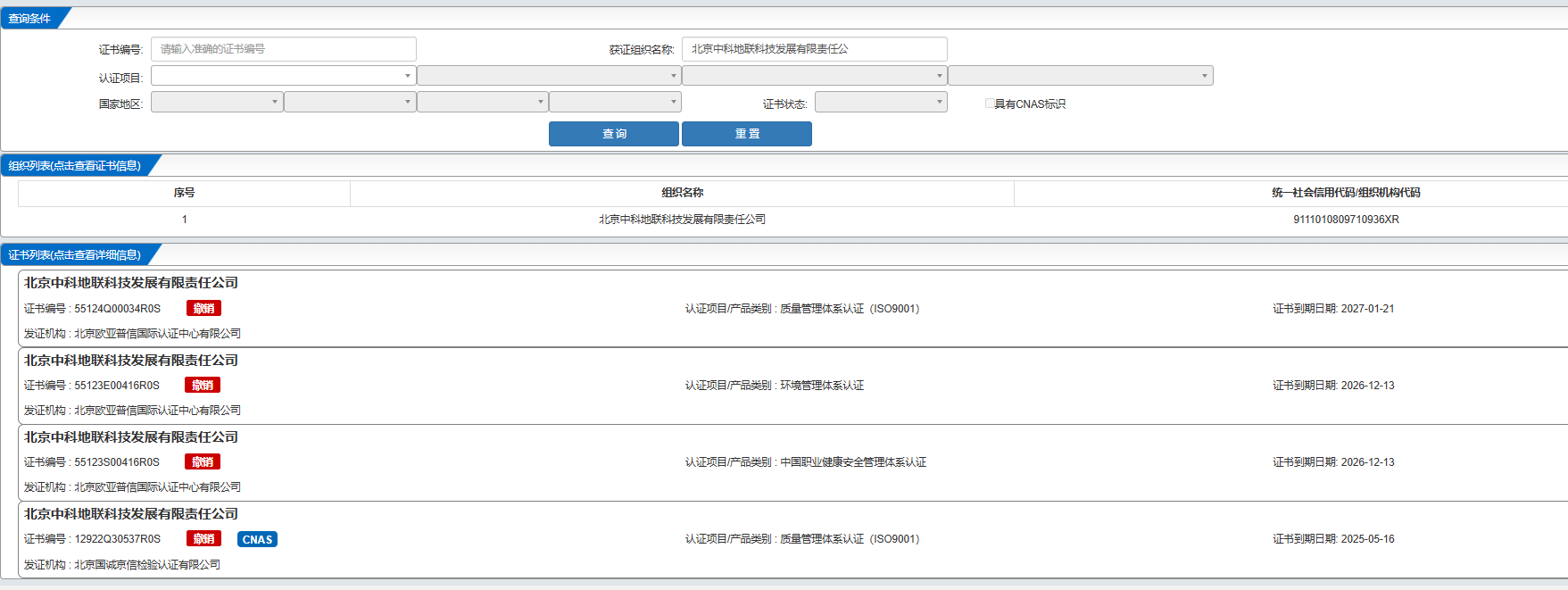
Task: Select the 查询条件 section tab
Action: 30,18
